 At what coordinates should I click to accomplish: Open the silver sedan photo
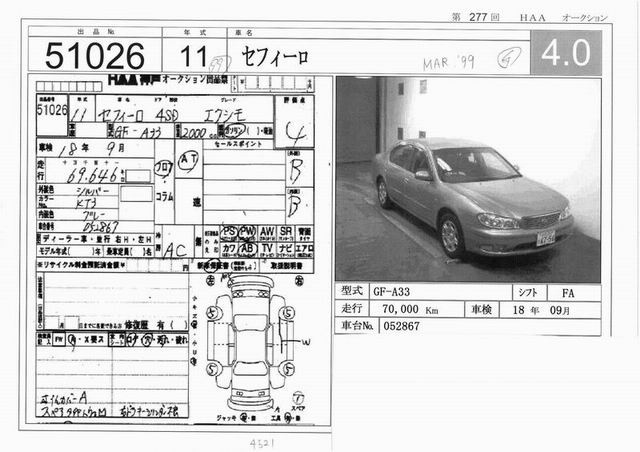[468, 179]
